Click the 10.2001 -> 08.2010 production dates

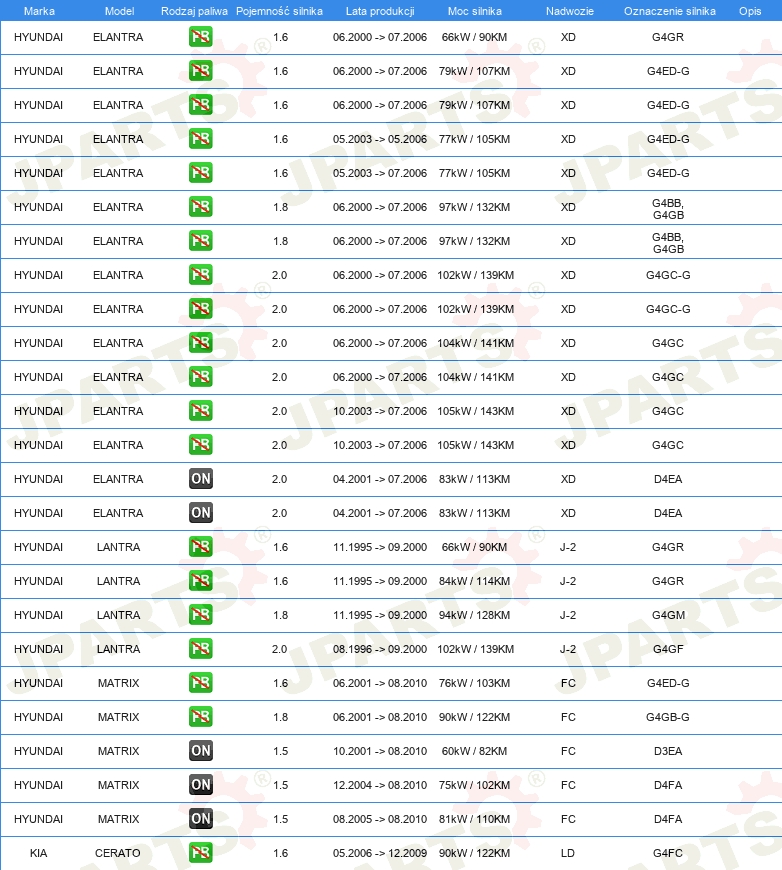pos(380,751)
